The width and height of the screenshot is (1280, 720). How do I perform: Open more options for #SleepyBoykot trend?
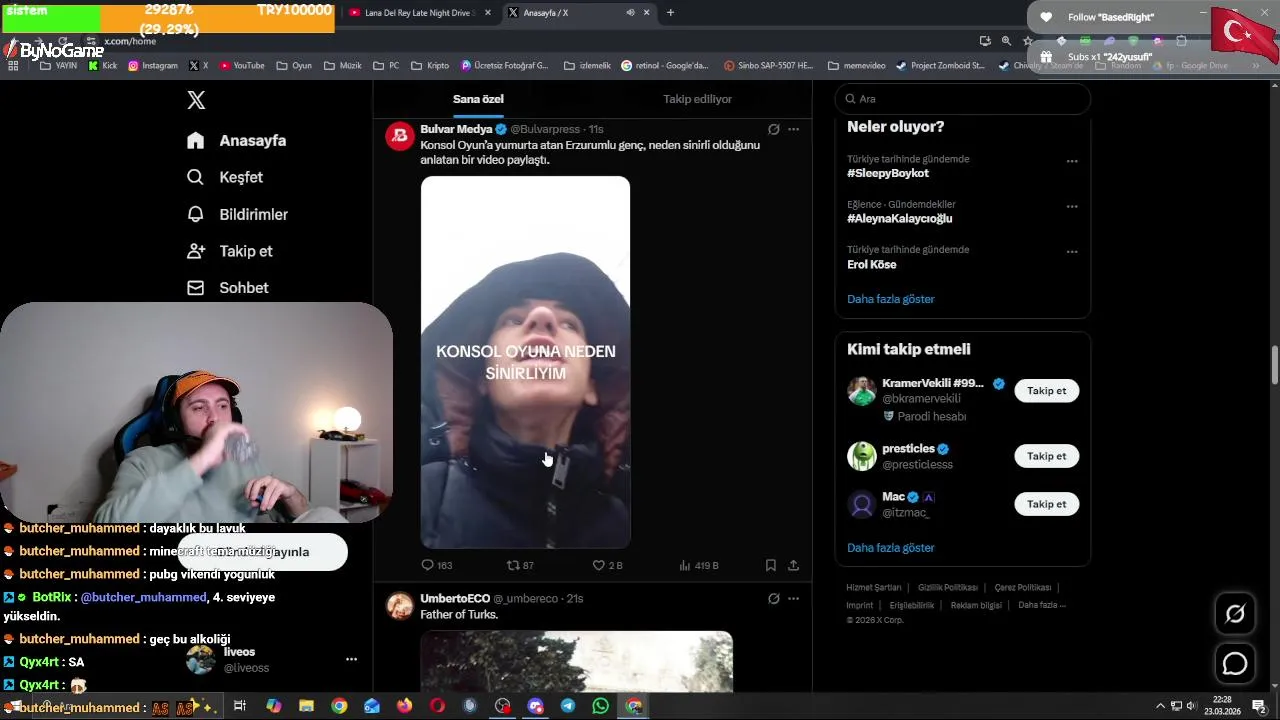1072,161
